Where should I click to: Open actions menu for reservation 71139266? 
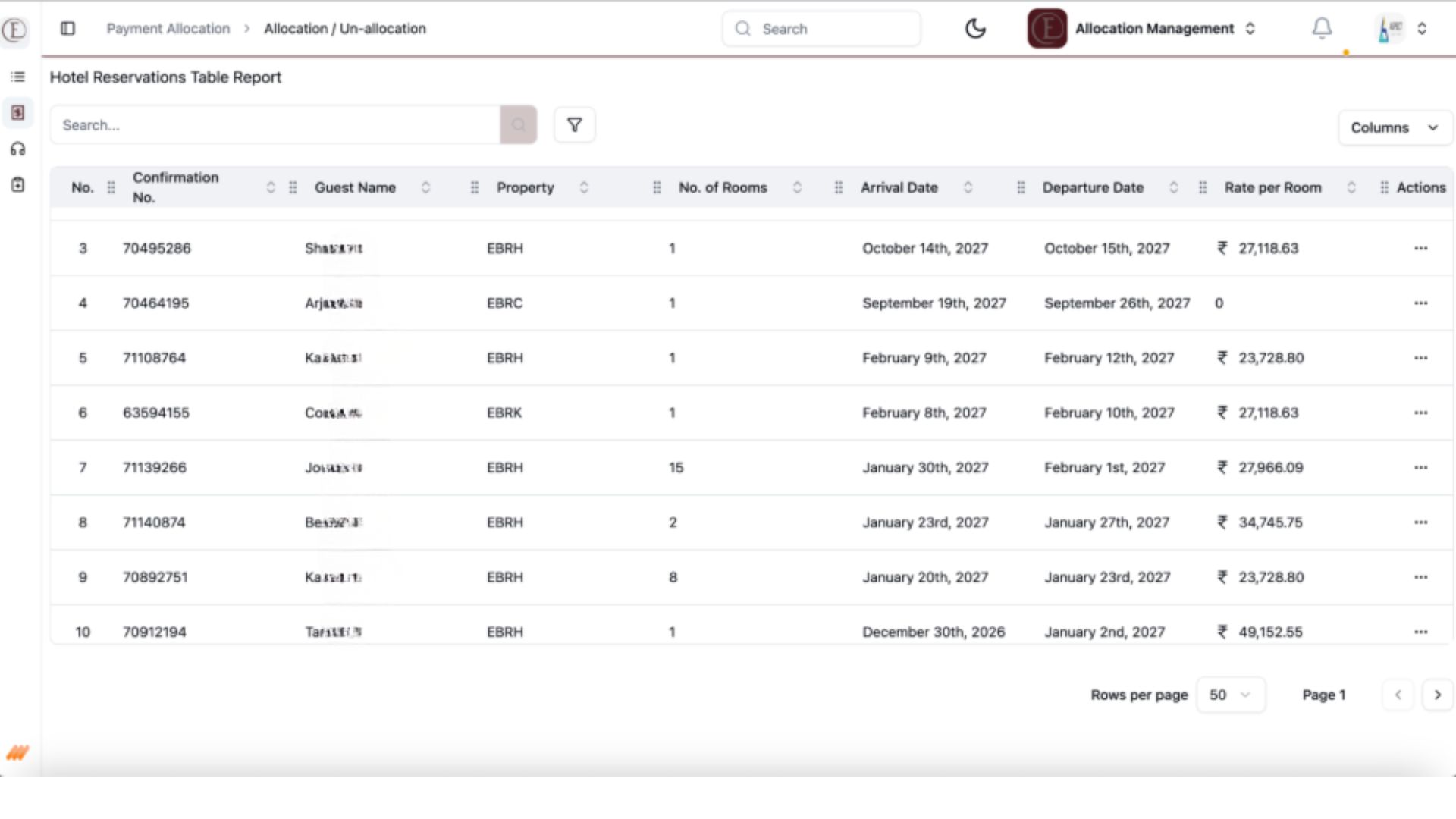(1420, 468)
